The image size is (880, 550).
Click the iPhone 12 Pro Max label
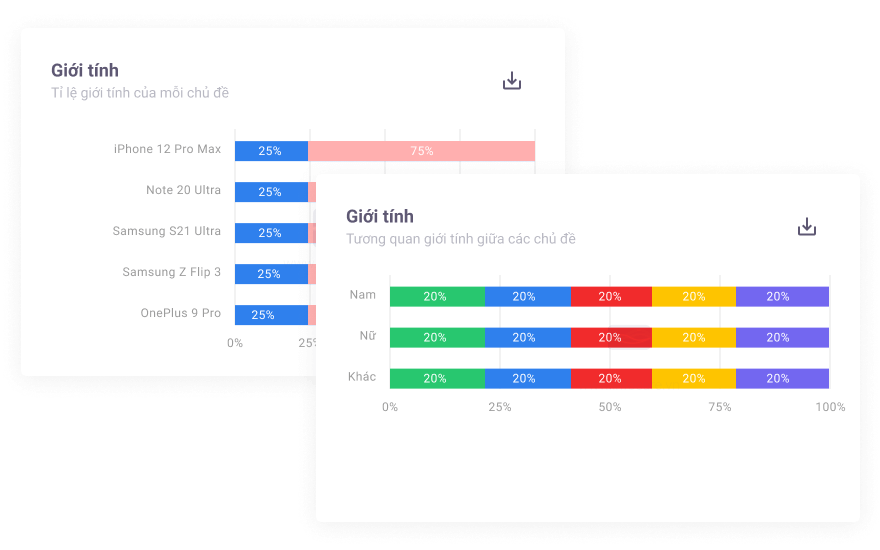(167, 150)
